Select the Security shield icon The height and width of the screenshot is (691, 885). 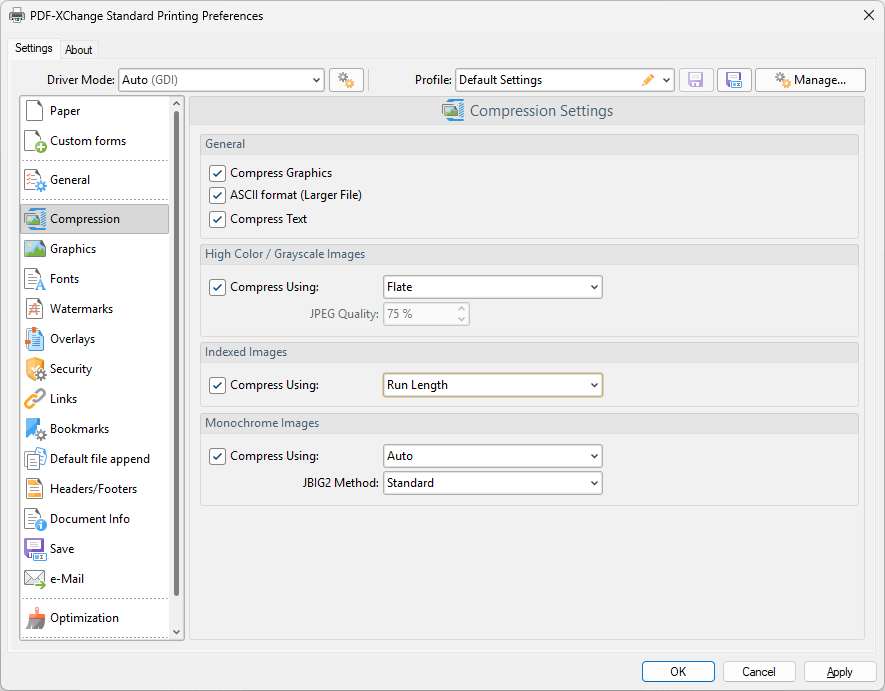coord(35,369)
